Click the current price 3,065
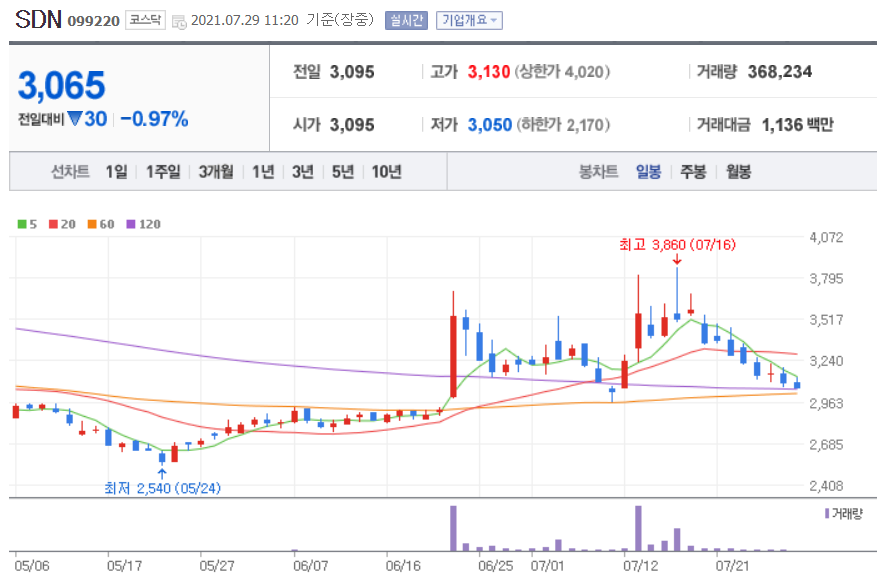This screenshot has width=877, height=583. click(62, 86)
